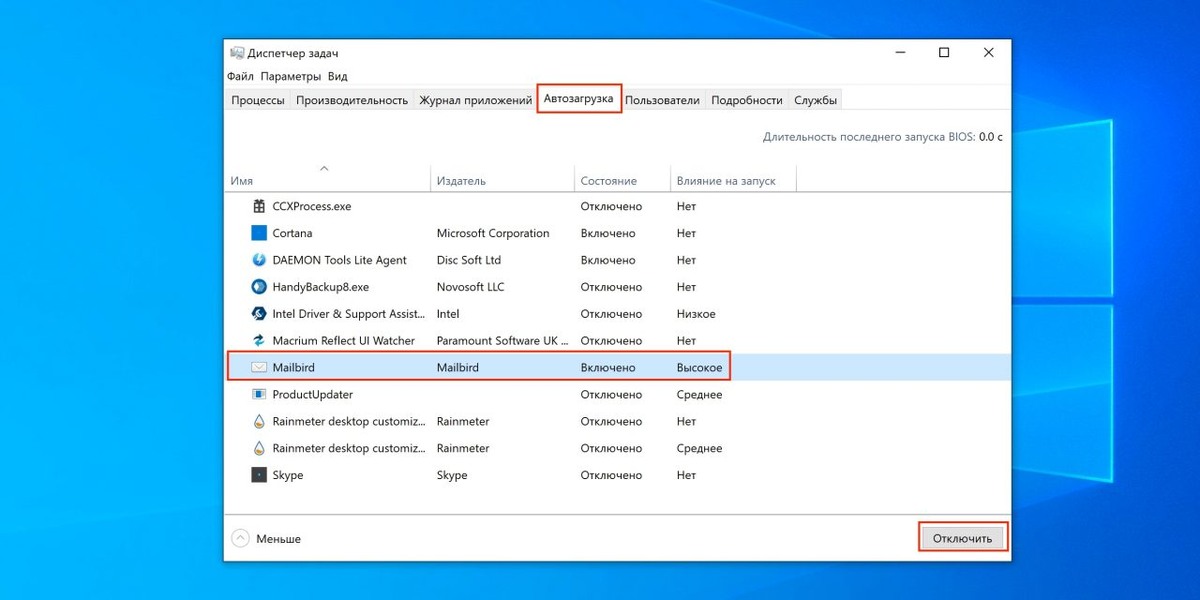Image resolution: width=1200 pixels, height=600 pixels.
Task: Click the sort arrow above Имя column
Action: click(x=325, y=168)
